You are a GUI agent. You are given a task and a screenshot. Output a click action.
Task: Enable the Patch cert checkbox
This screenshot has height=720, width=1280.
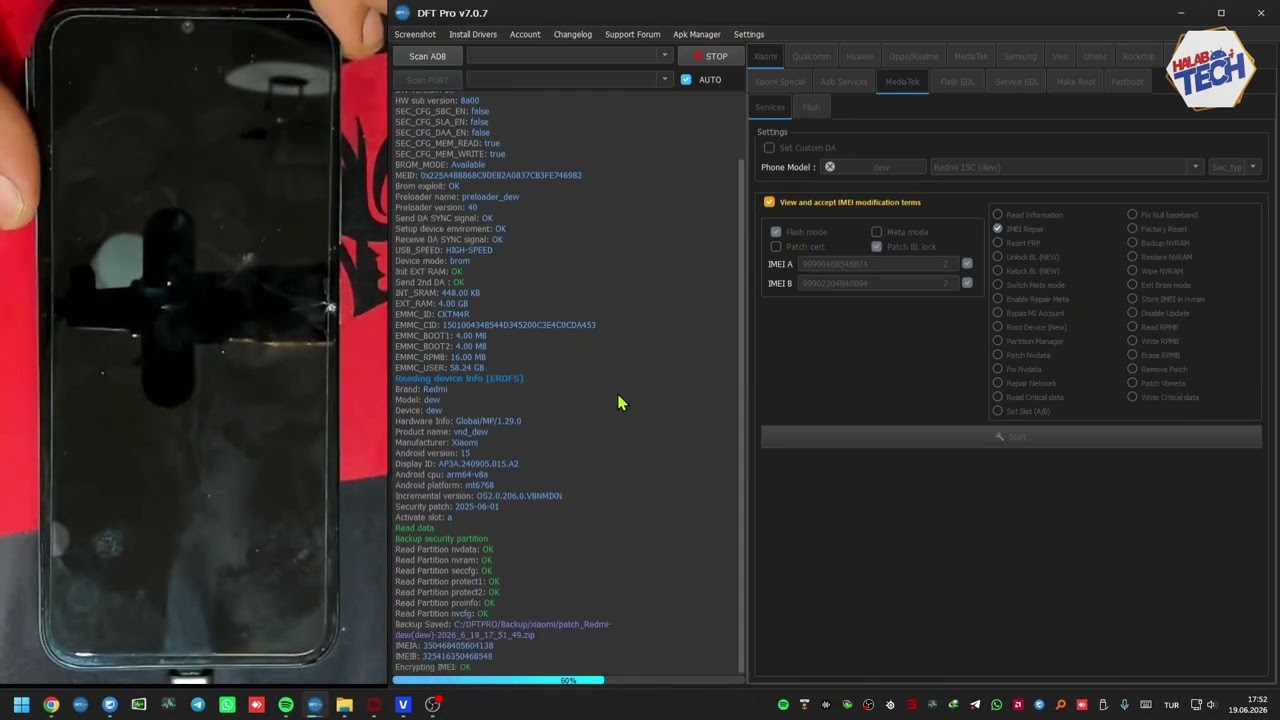[776, 246]
